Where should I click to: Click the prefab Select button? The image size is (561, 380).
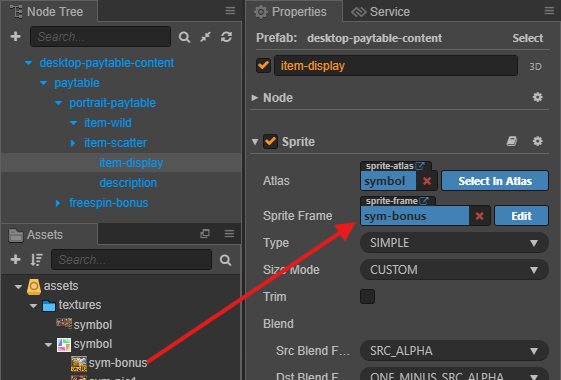click(x=527, y=38)
